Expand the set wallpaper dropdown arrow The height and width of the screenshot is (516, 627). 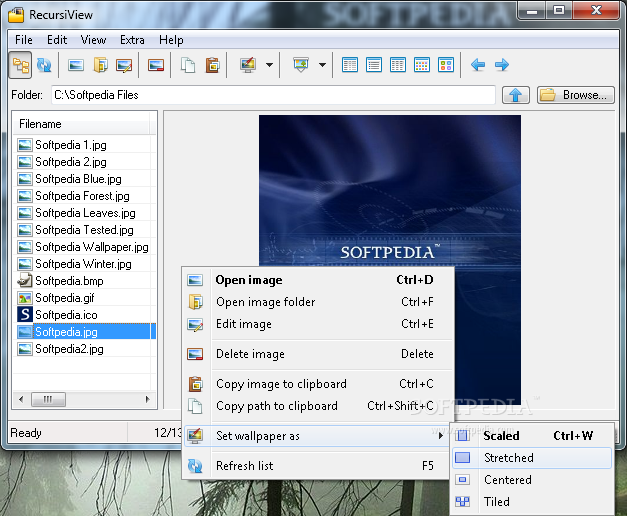270,65
